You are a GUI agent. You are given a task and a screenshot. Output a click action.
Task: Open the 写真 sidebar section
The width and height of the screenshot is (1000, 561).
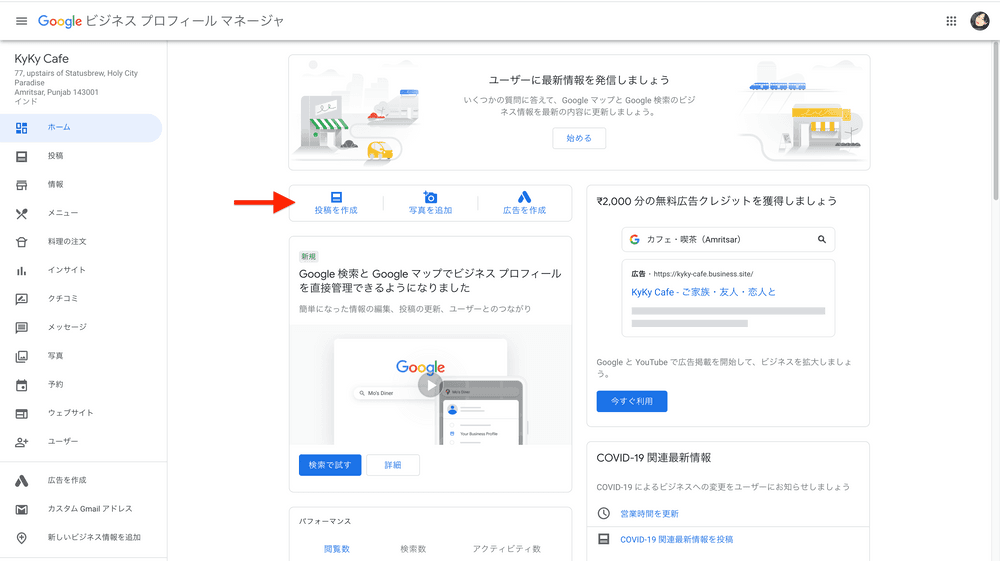pyautogui.click(x=55, y=356)
